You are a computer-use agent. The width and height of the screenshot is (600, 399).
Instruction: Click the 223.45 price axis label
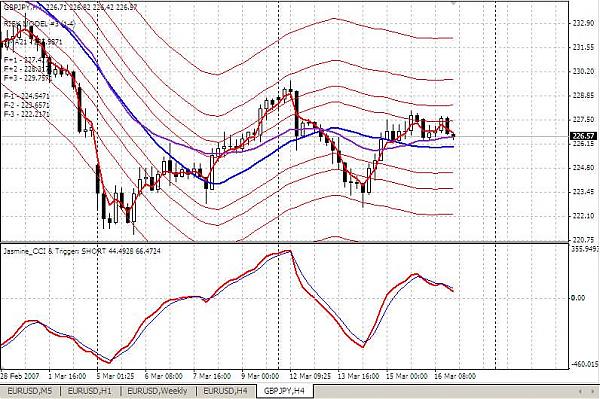(584, 192)
